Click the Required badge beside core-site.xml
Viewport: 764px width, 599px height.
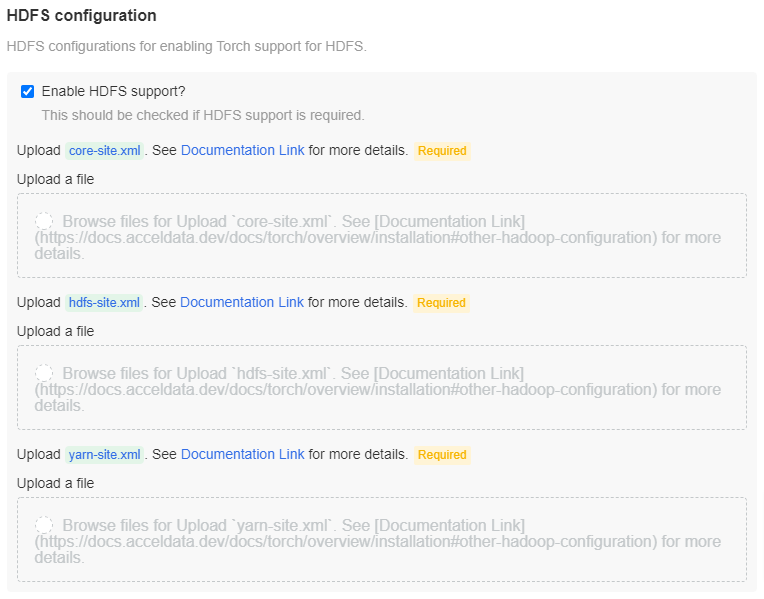[442, 151]
